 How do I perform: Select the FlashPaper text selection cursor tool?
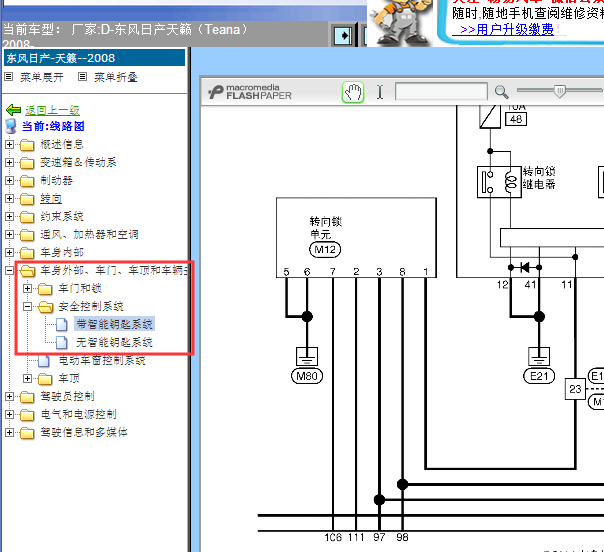tap(379, 92)
